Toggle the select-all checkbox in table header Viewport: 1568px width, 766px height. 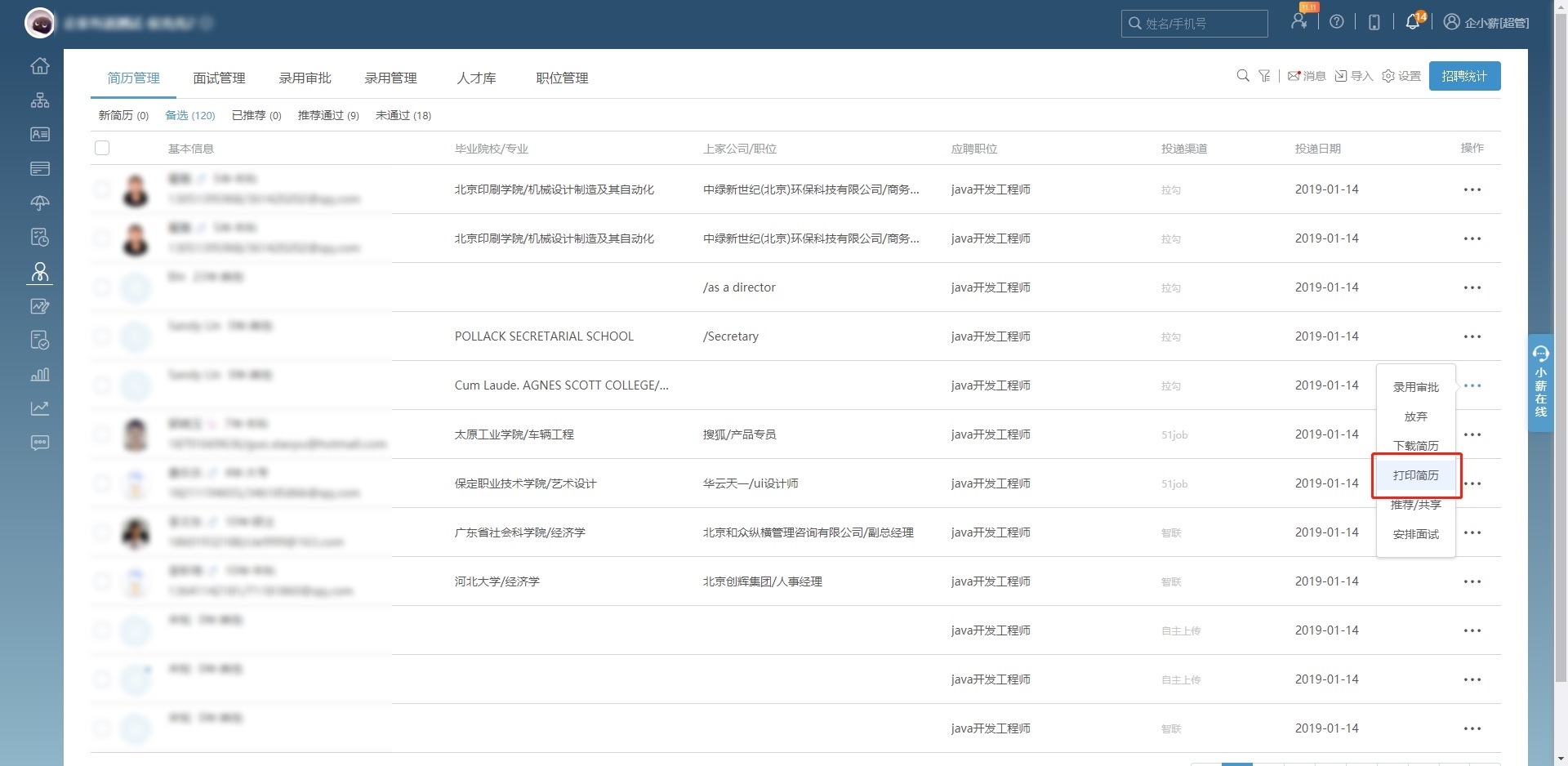(x=102, y=148)
